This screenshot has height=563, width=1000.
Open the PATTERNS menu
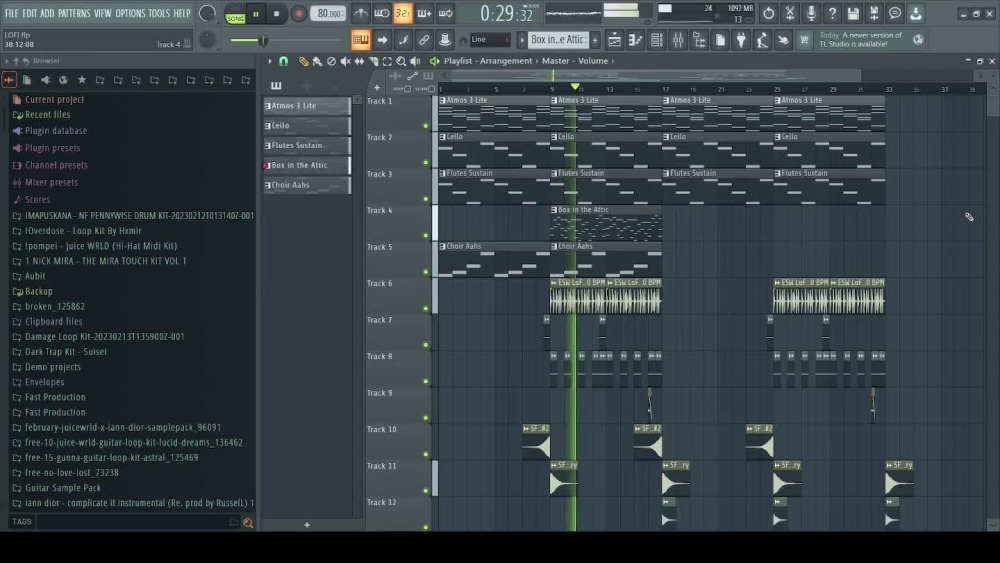(74, 13)
